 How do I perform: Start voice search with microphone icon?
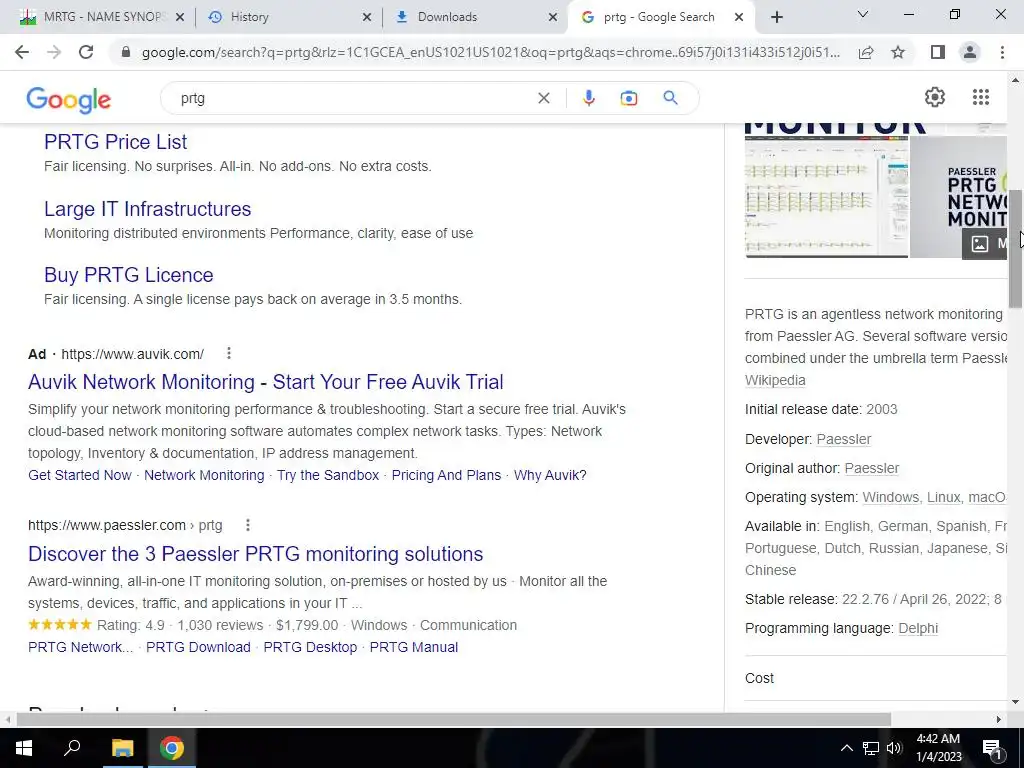(x=588, y=98)
